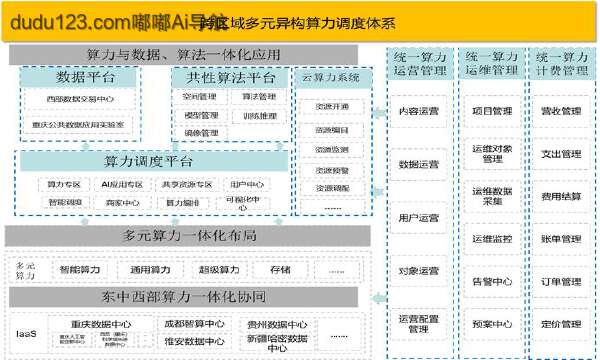The width and height of the screenshot is (600, 360).
Task: Select the 超级算力 box
Action: coord(219,270)
